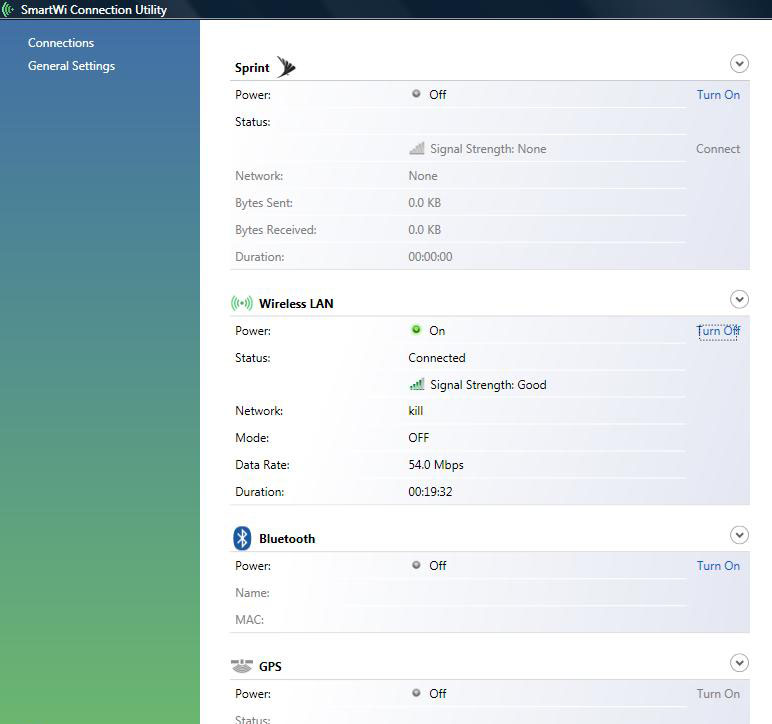This screenshot has width=772, height=724.
Task: Click Sprint duration '00:00:00'
Action: pyautogui.click(x=430, y=256)
